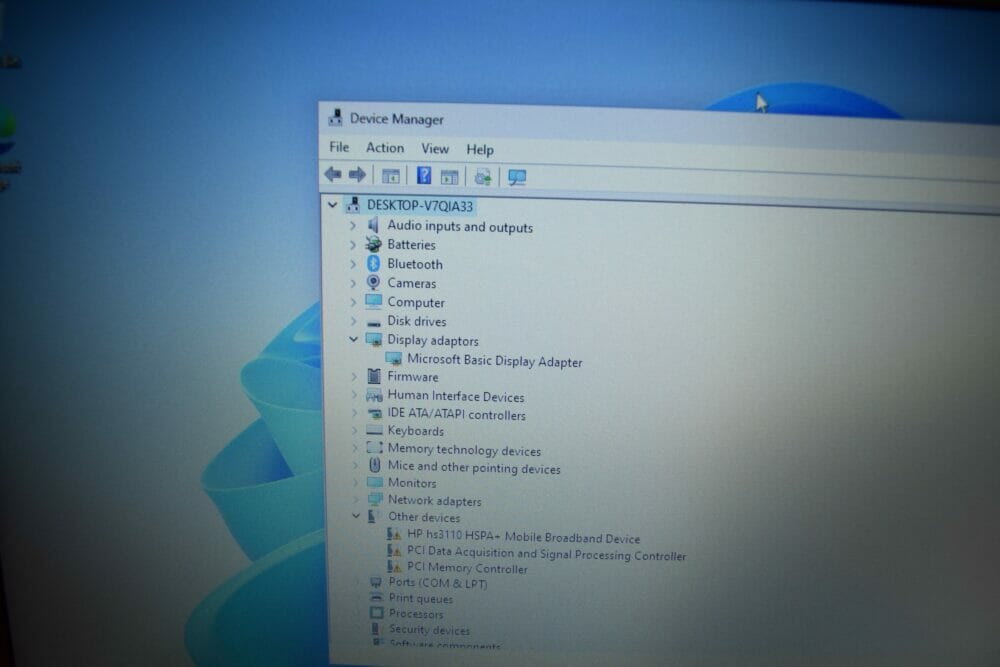Select Human Interface Devices label
The image size is (1000, 667).
pos(455,396)
